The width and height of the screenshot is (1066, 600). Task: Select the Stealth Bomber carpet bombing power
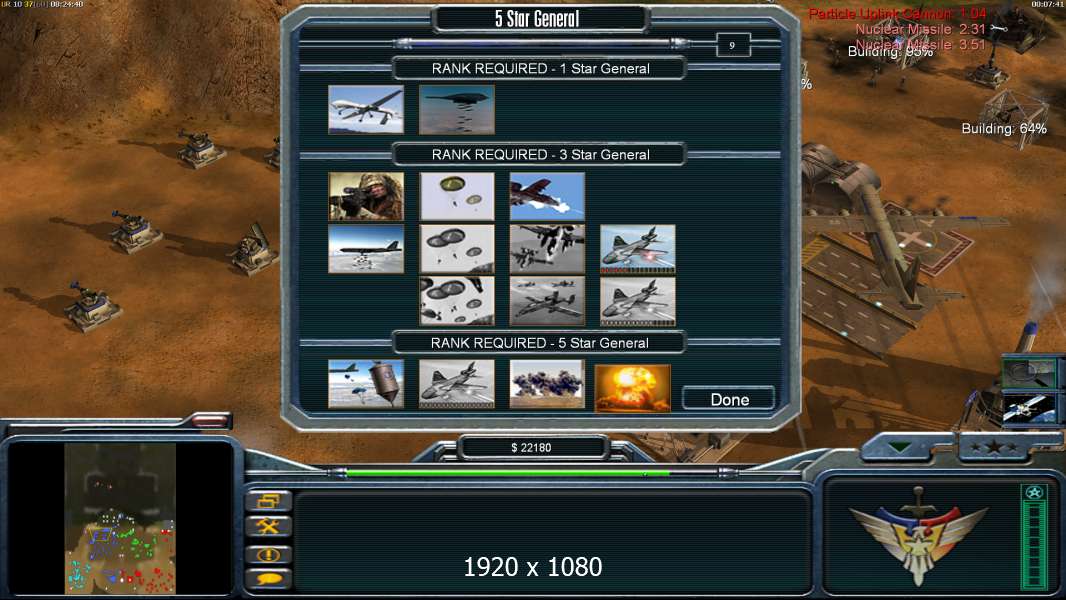coord(457,109)
